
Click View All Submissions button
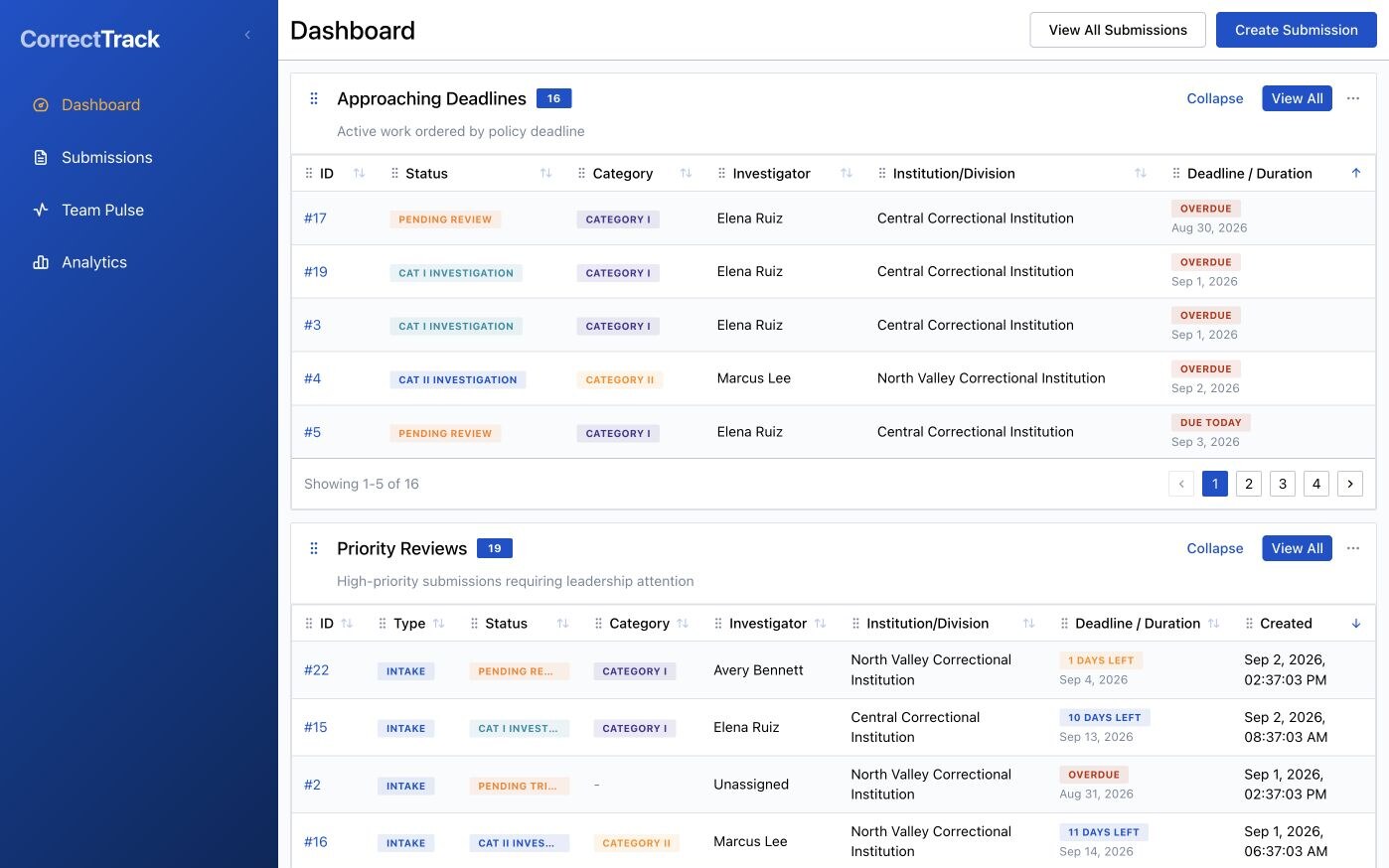tap(1118, 30)
